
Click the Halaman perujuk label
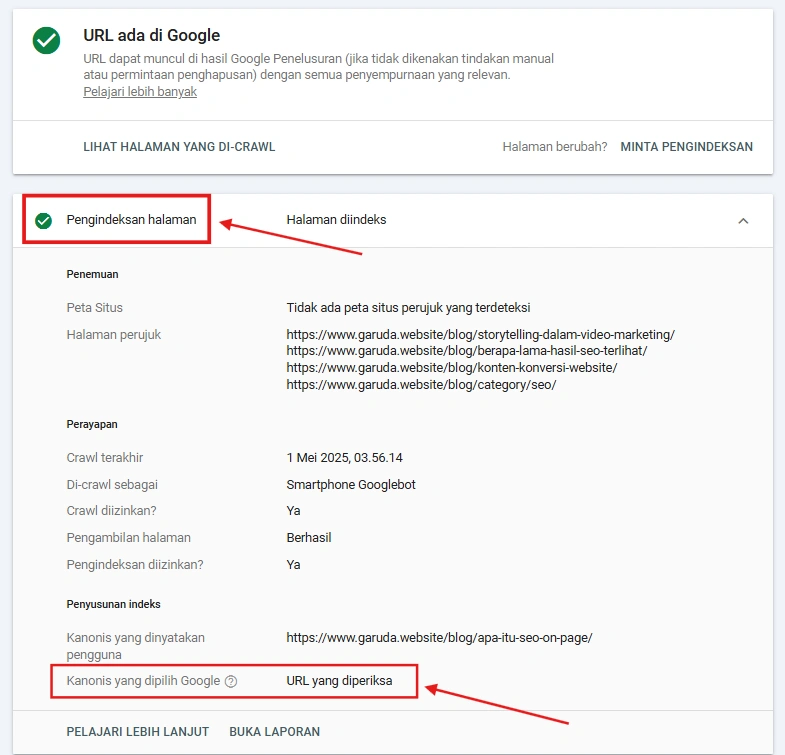coord(114,334)
